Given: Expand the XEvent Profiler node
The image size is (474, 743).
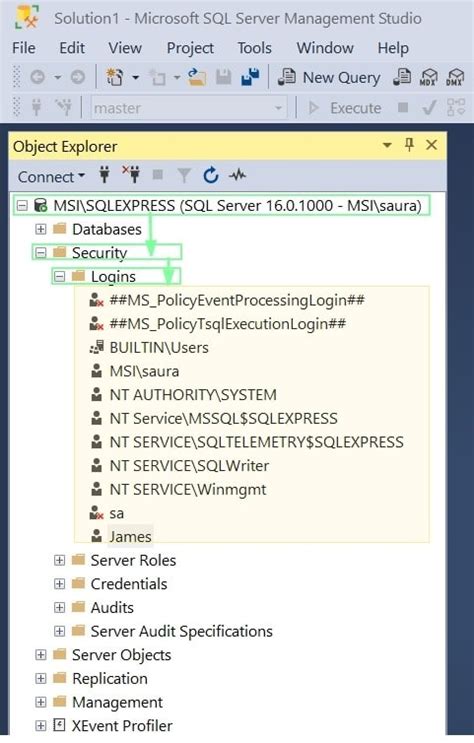Looking at the screenshot, I should pos(41,725).
